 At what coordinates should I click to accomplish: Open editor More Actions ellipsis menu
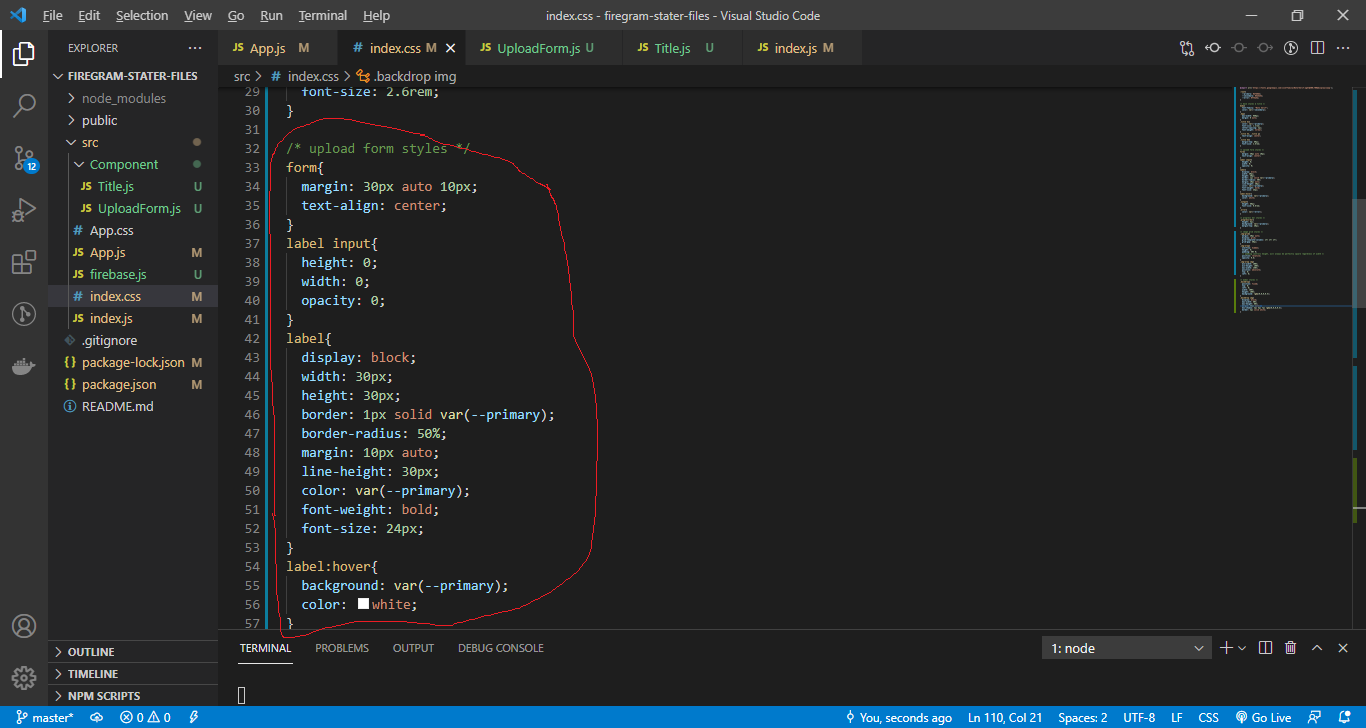[1344, 47]
